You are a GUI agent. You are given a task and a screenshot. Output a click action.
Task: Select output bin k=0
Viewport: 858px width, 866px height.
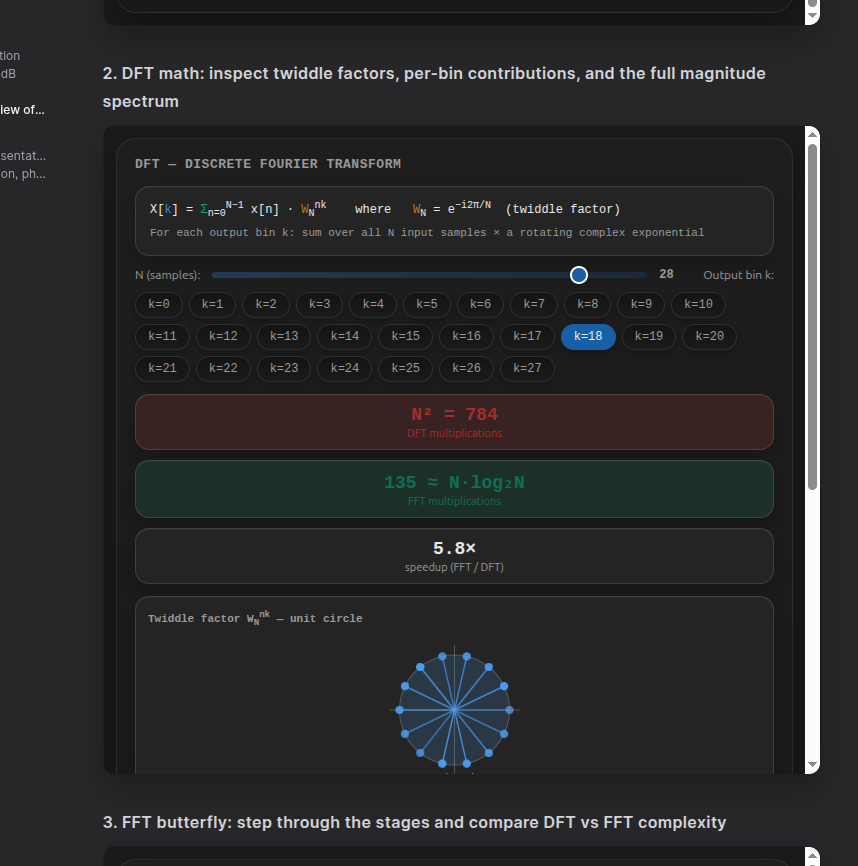pos(159,304)
